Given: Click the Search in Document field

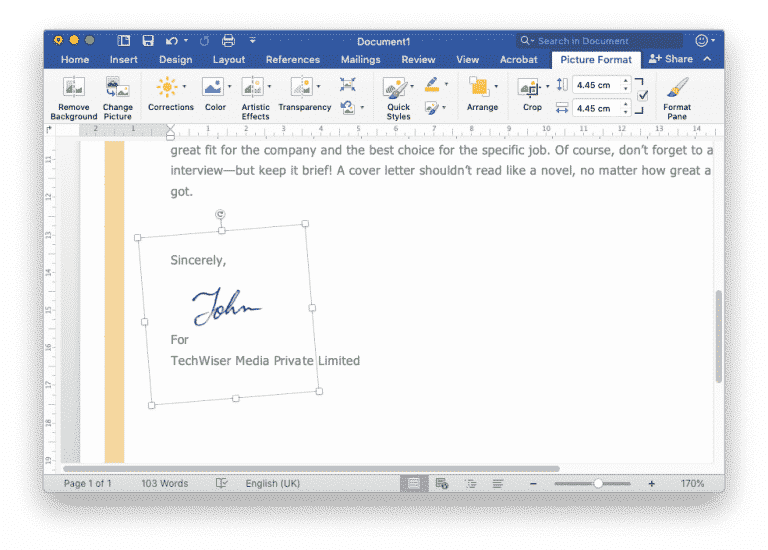Looking at the screenshot, I should point(599,41).
